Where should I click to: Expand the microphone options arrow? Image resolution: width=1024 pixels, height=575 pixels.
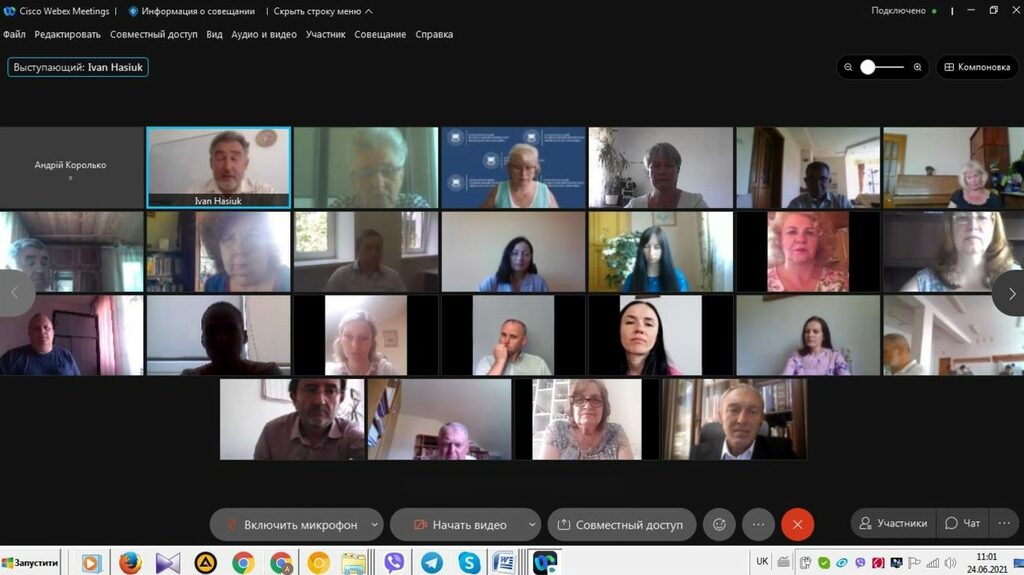point(375,524)
